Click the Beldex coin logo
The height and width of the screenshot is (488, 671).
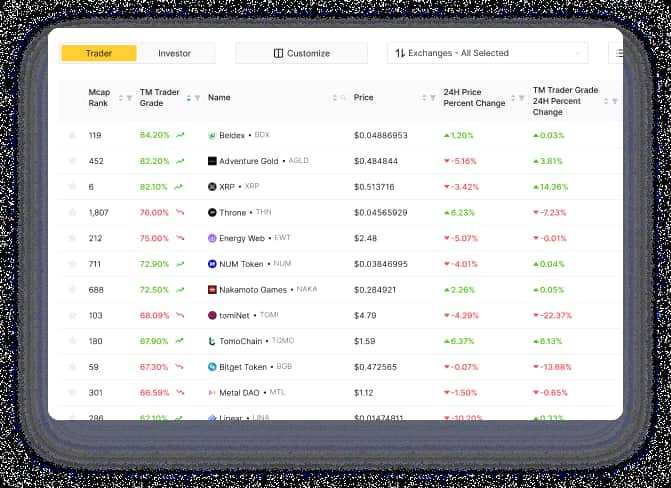[x=212, y=135]
